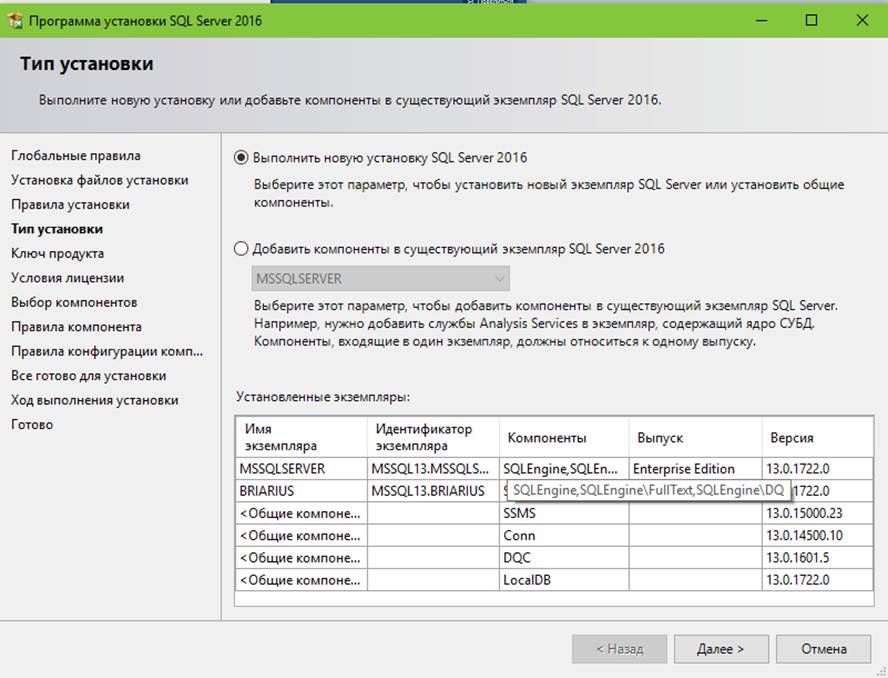
Task: Minimize the SQL Server setup window
Action: [762, 20]
